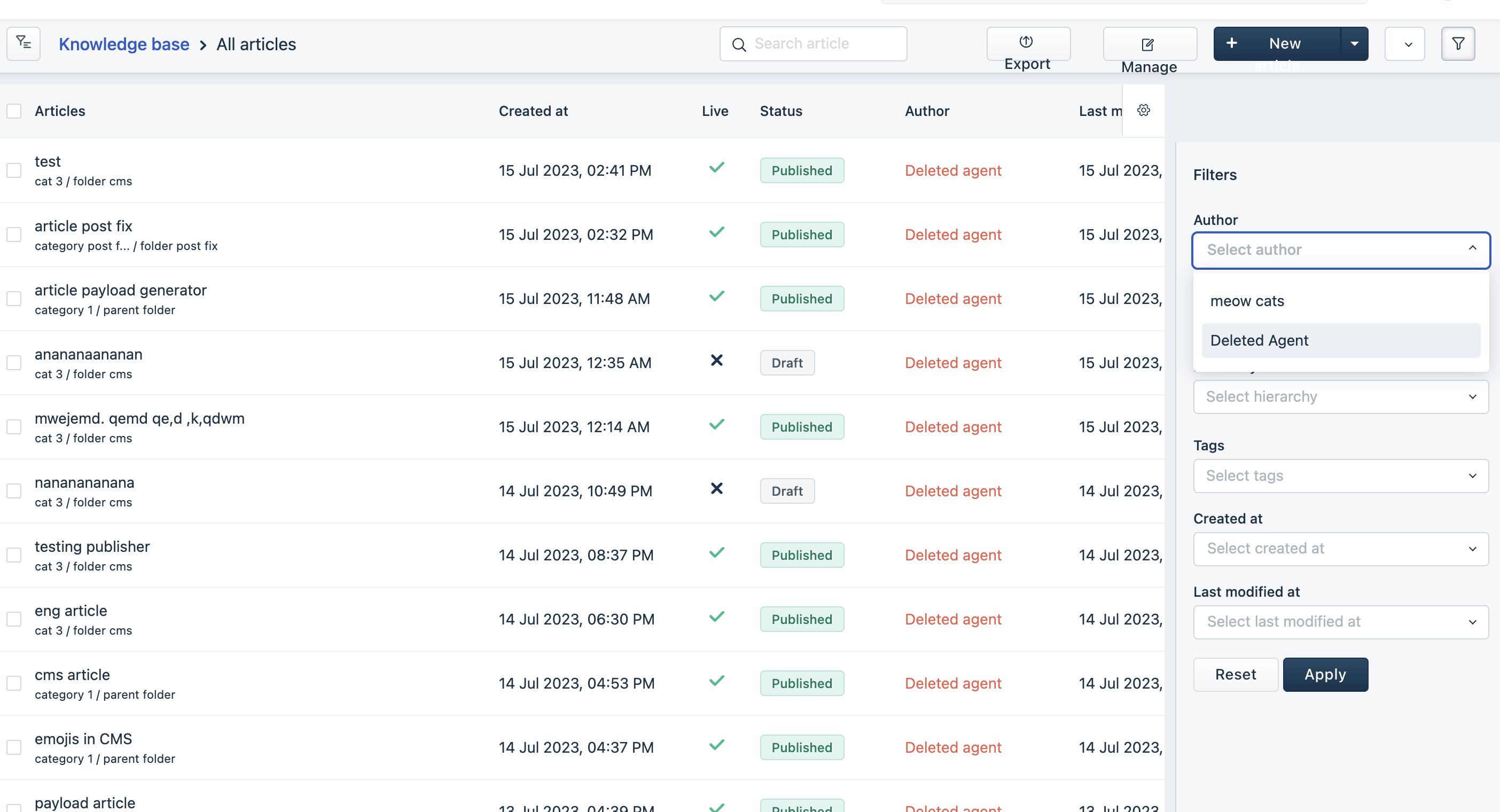Apply the selected filters
The image size is (1500, 812).
point(1325,675)
